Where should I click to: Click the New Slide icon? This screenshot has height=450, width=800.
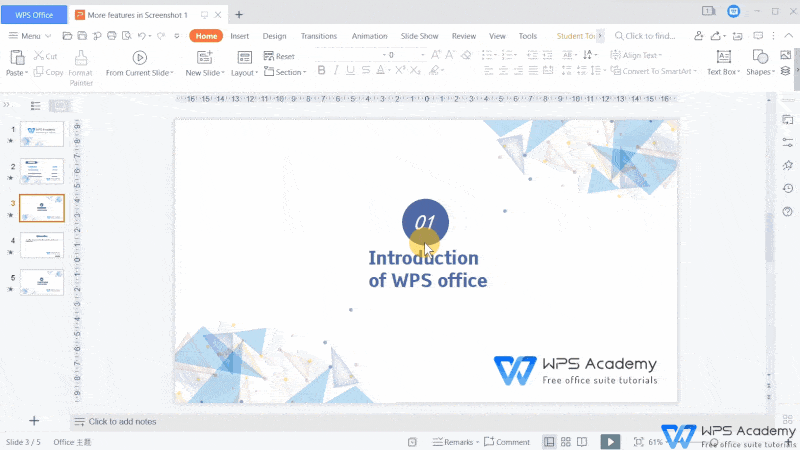click(x=205, y=57)
